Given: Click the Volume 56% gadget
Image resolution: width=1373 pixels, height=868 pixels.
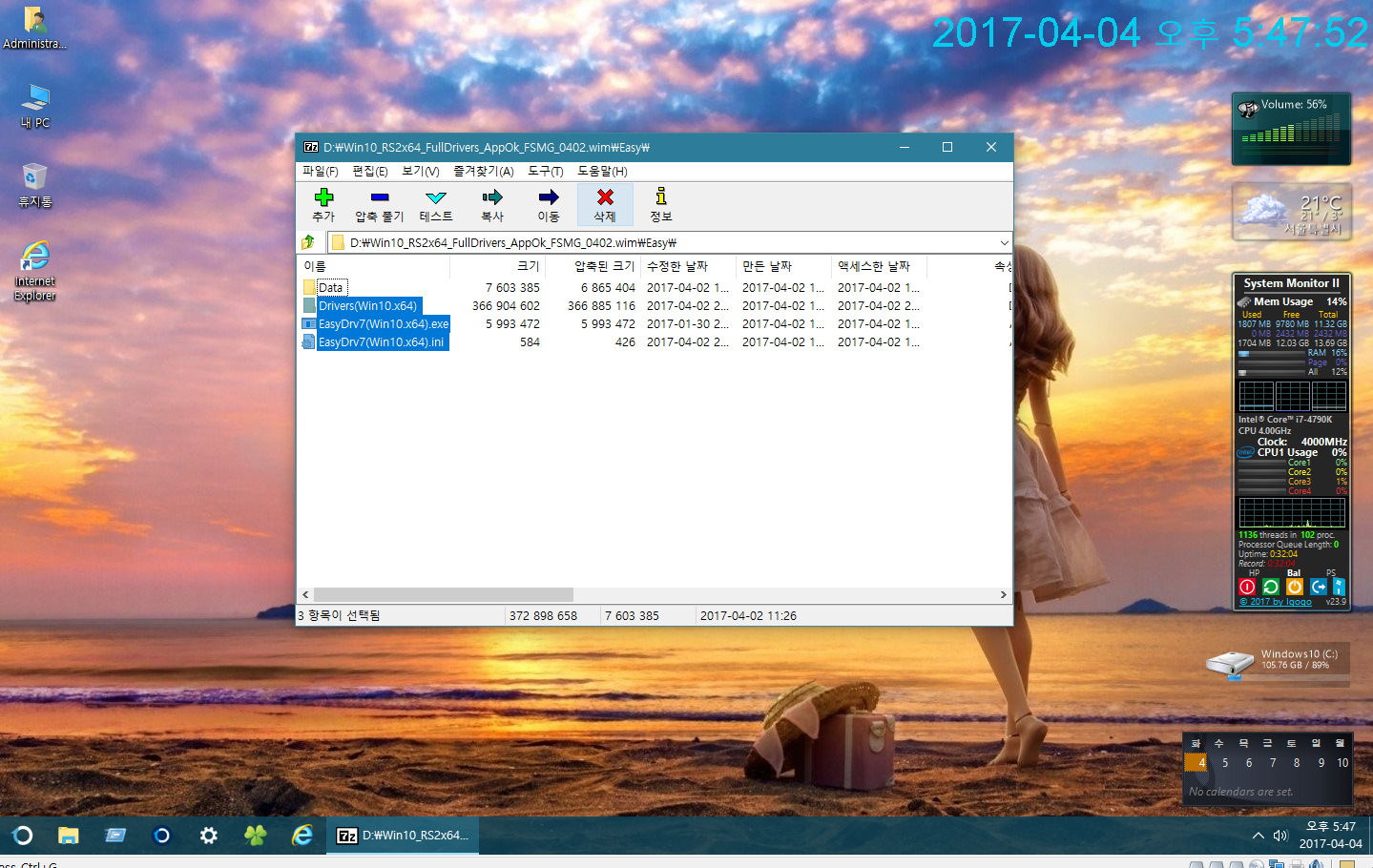Looking at the screenshot, I should click(1291, 129).
